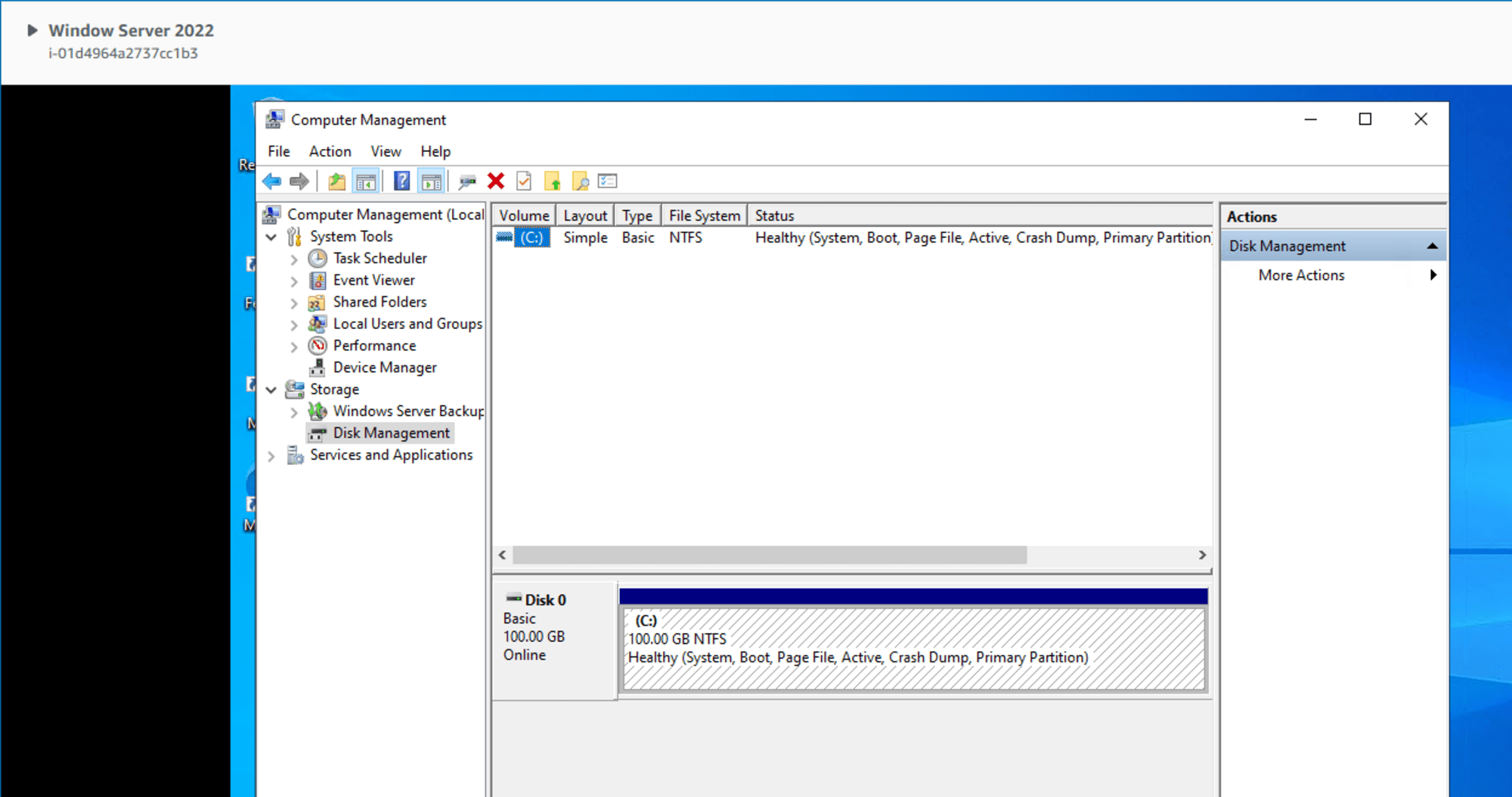Collapse the Storage node

[271, 390]
